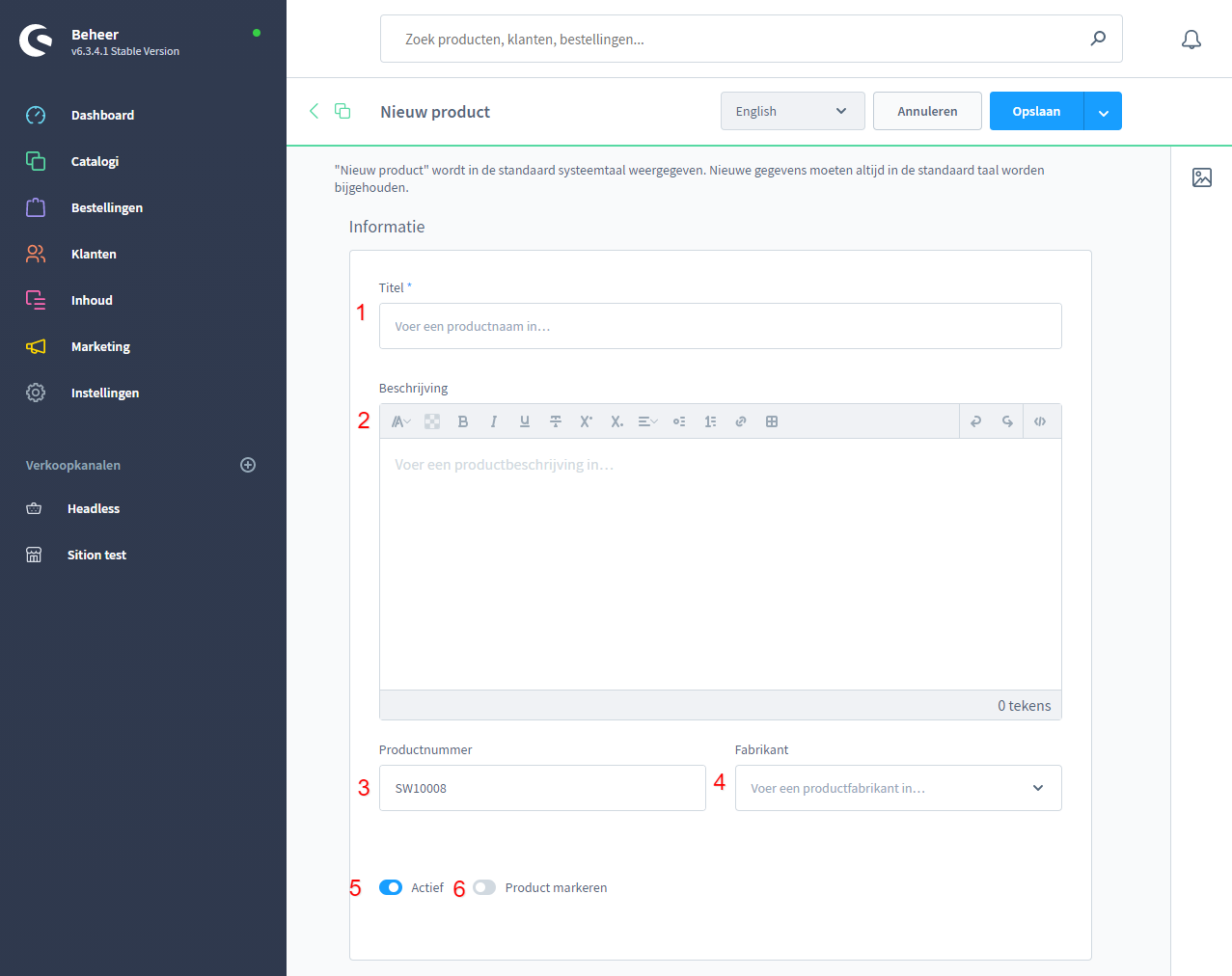Open the media sidebar image icon
The width and height of the screenshot is (1232, 976).
pyautogui.click(x=1202, y=177)
